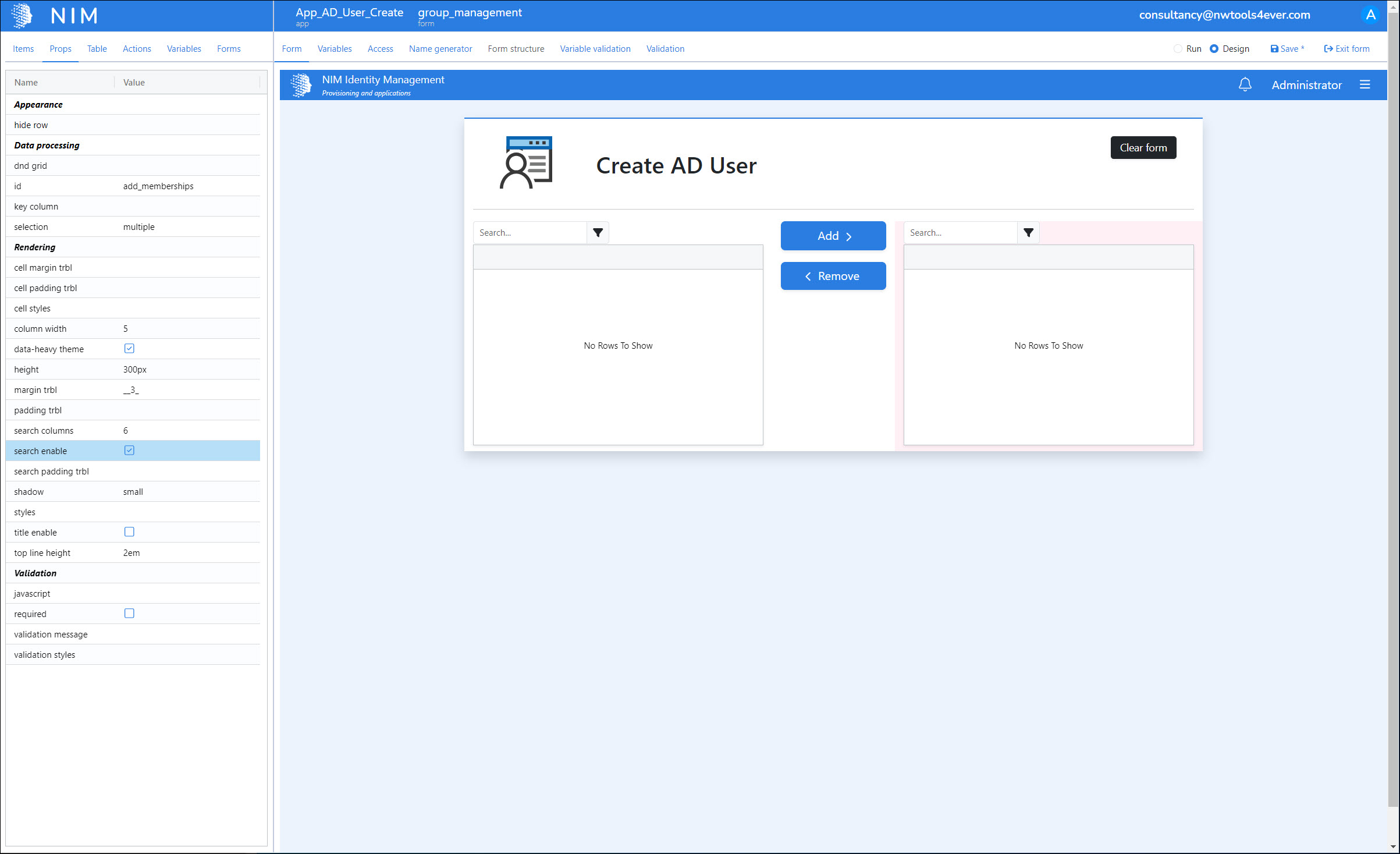1400x854 pixels.
Task: Click the Save disk icon
Action: click(x=1274, y=49)
